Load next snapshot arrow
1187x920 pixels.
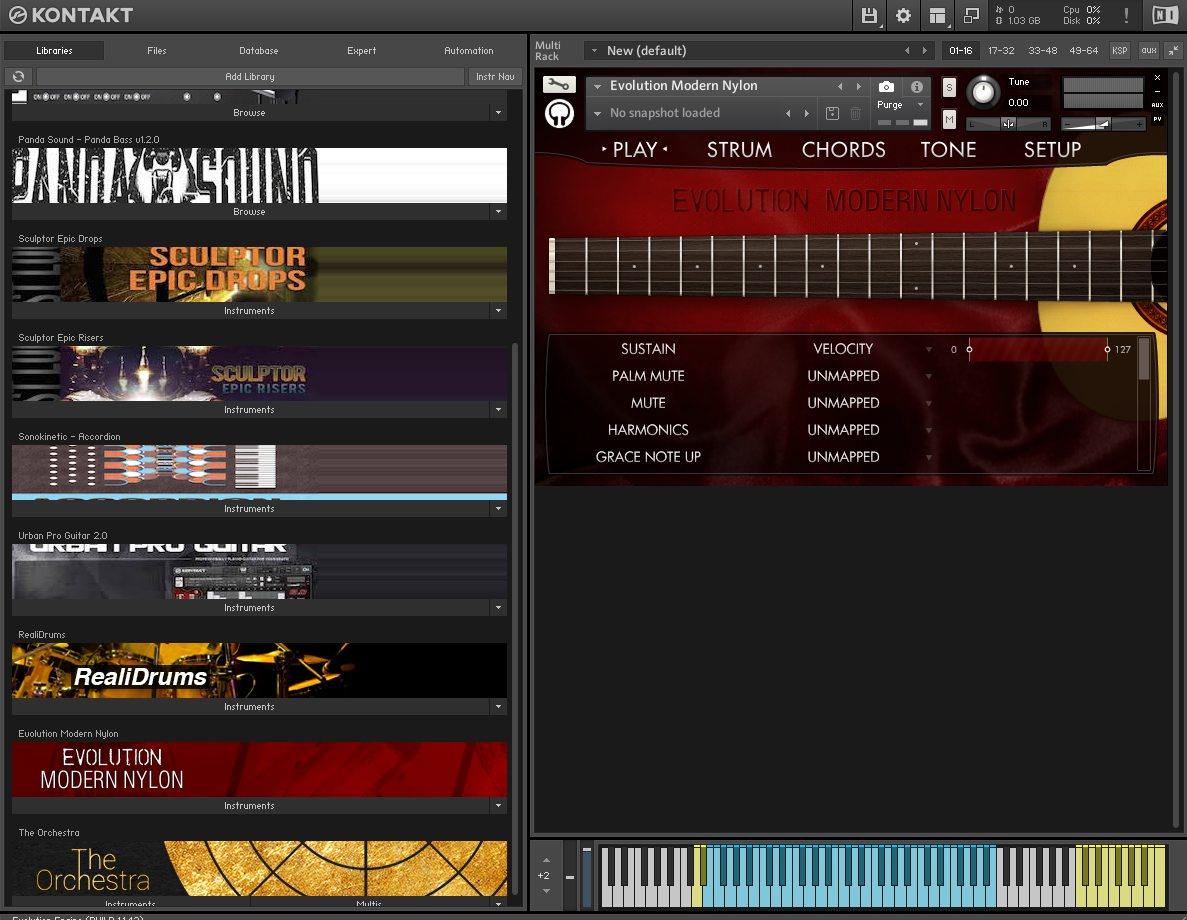[x=807, y=114]
